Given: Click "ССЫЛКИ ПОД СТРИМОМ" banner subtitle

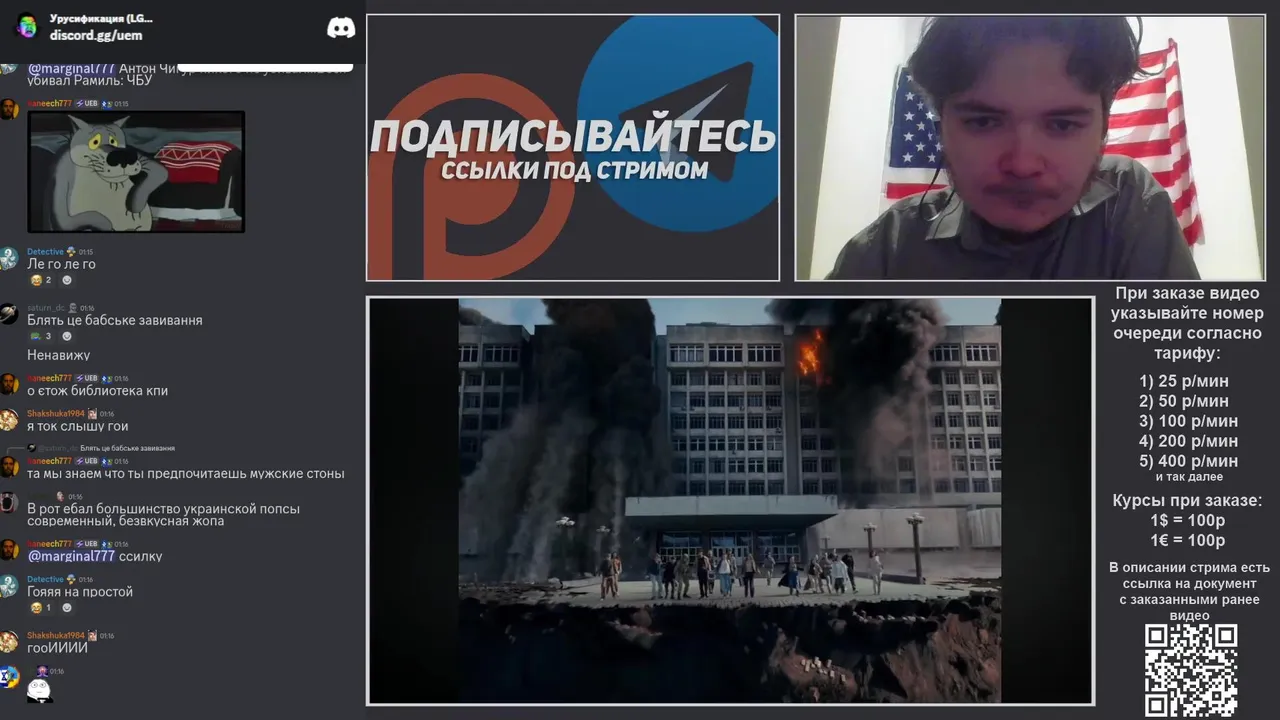Looking at the screenshot, I should pos(574,170).
